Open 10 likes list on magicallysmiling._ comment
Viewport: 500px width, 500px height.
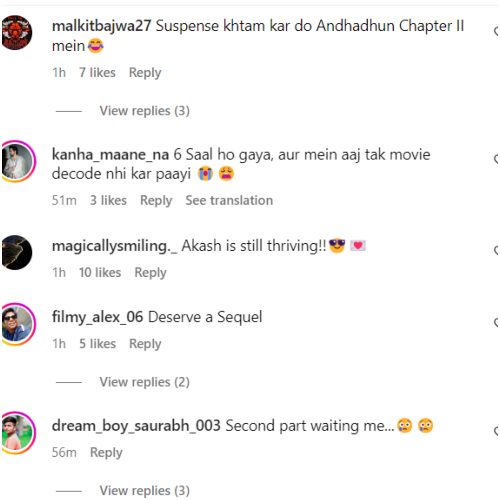click(x=100, y=272)
